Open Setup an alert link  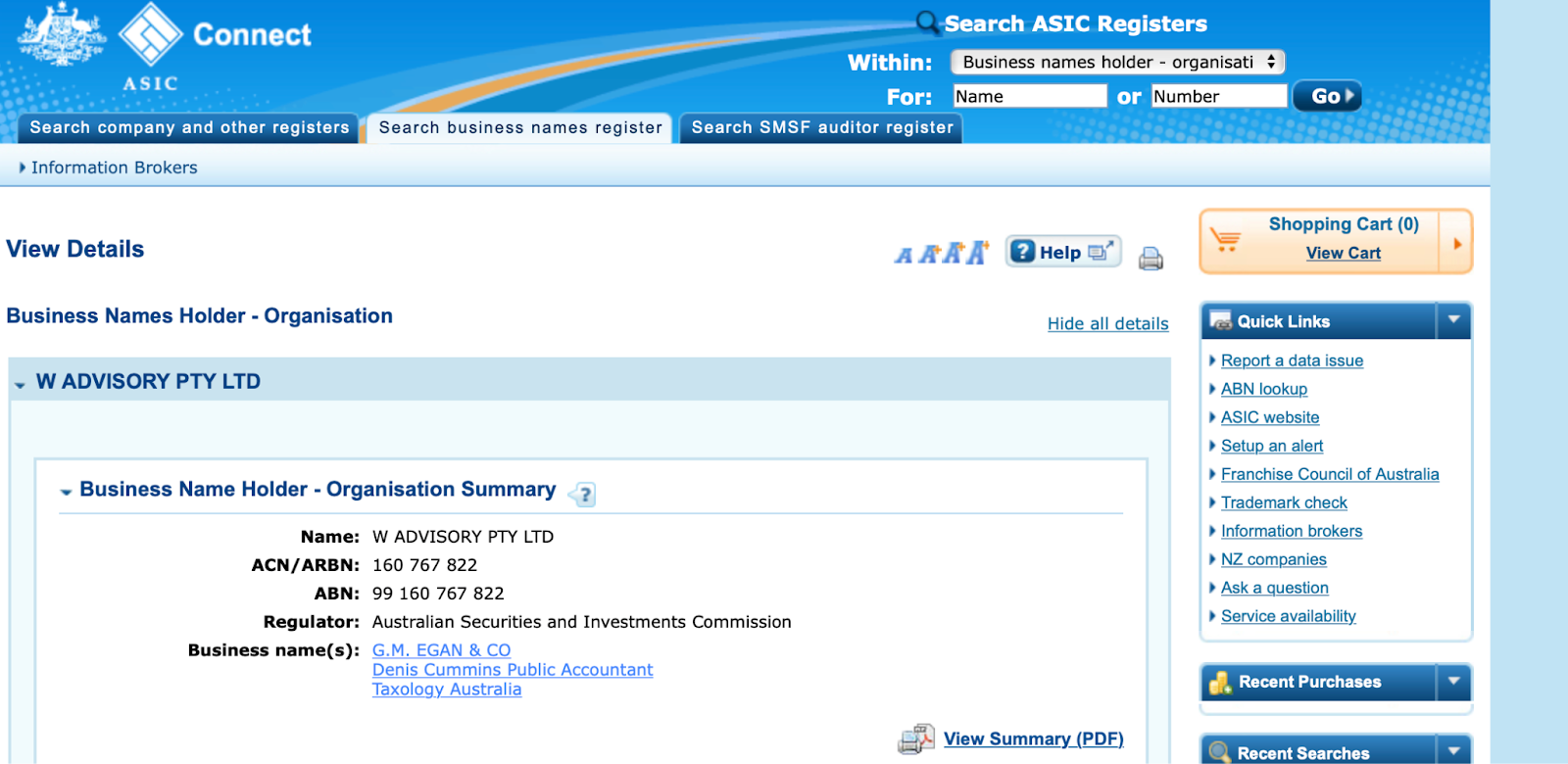1271,446
